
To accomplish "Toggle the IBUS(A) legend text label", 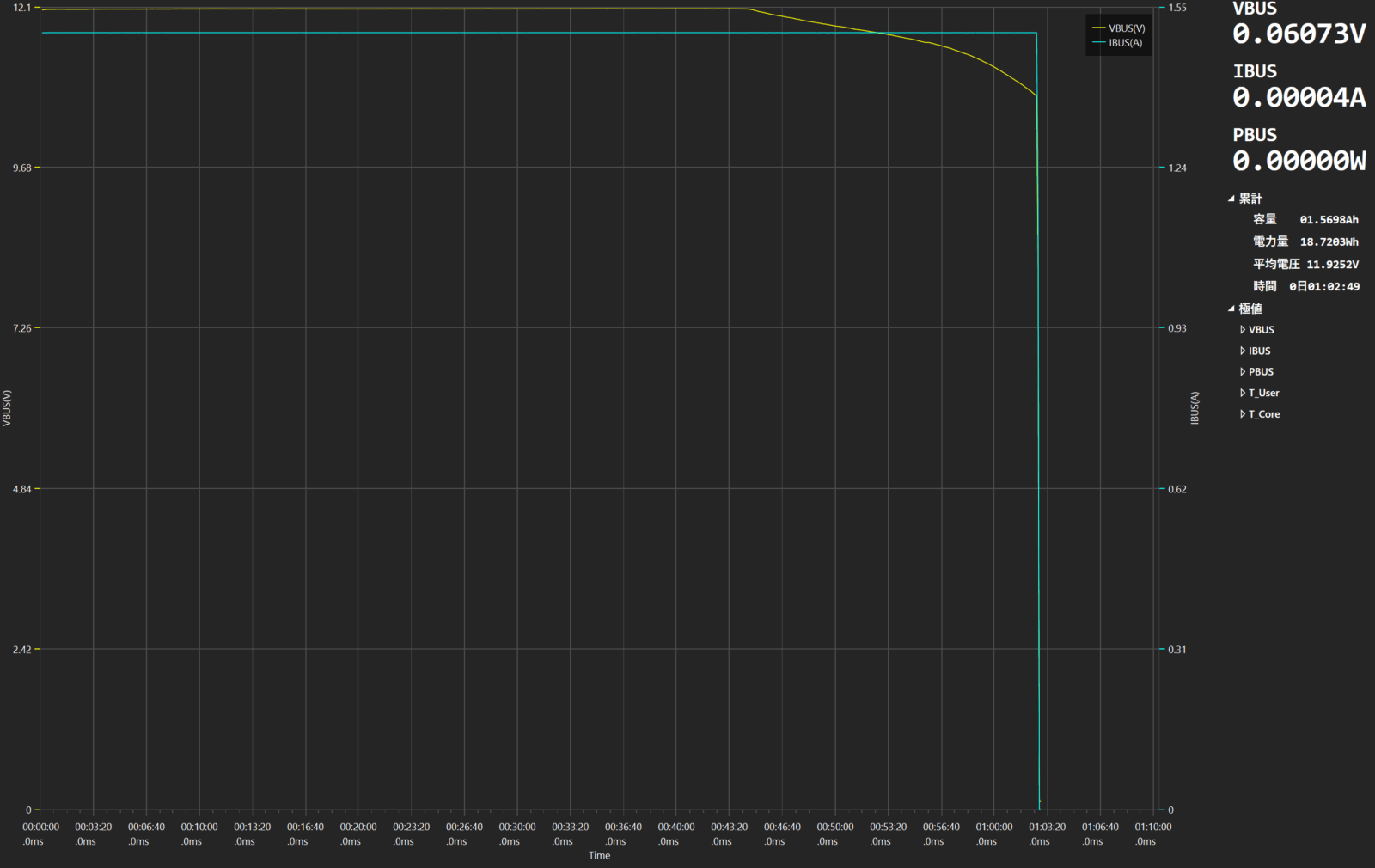I will coord(1125,43).
